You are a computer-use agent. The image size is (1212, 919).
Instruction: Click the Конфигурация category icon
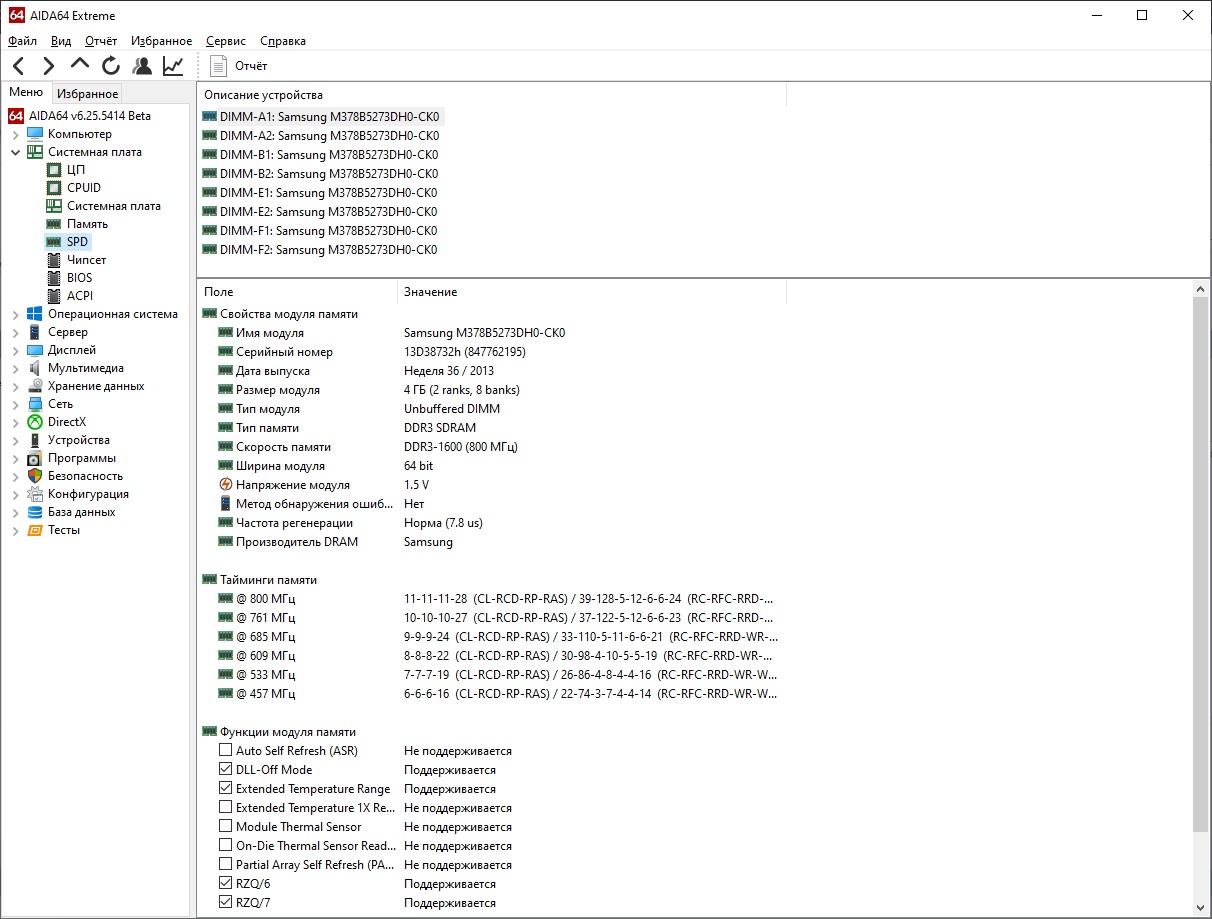(x=35, y=494)
